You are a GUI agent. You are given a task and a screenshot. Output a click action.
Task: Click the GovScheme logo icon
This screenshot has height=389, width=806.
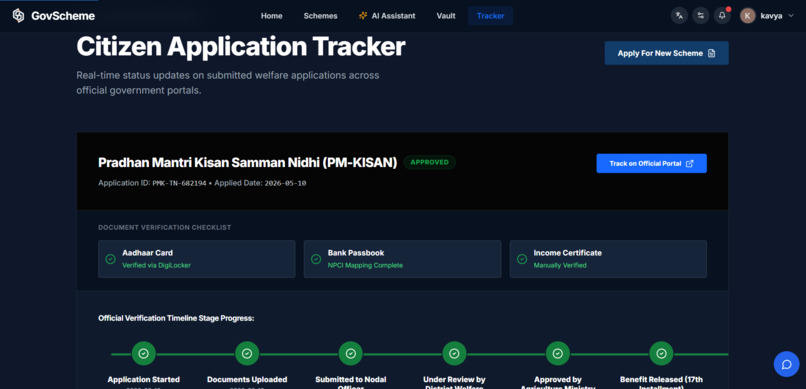point(19,16)
